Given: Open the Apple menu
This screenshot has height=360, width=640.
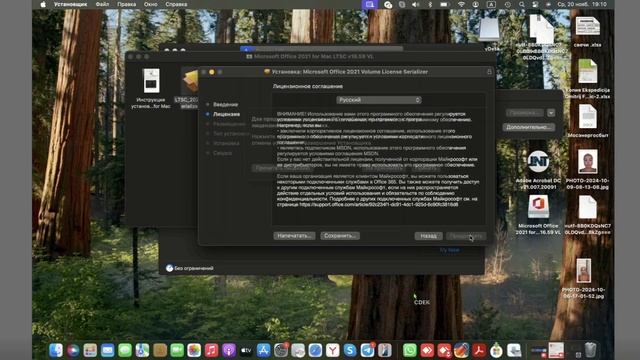Looking at the screenshot, I should point(43,4).
